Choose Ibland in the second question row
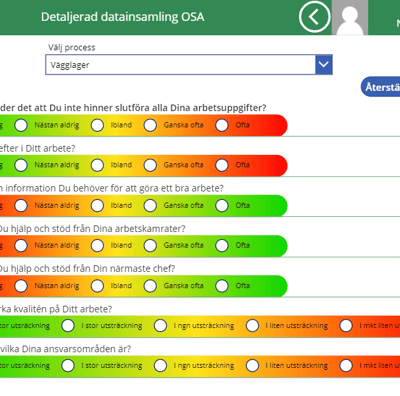Viewport: 400px width, 396px height. tap(98, 165)
